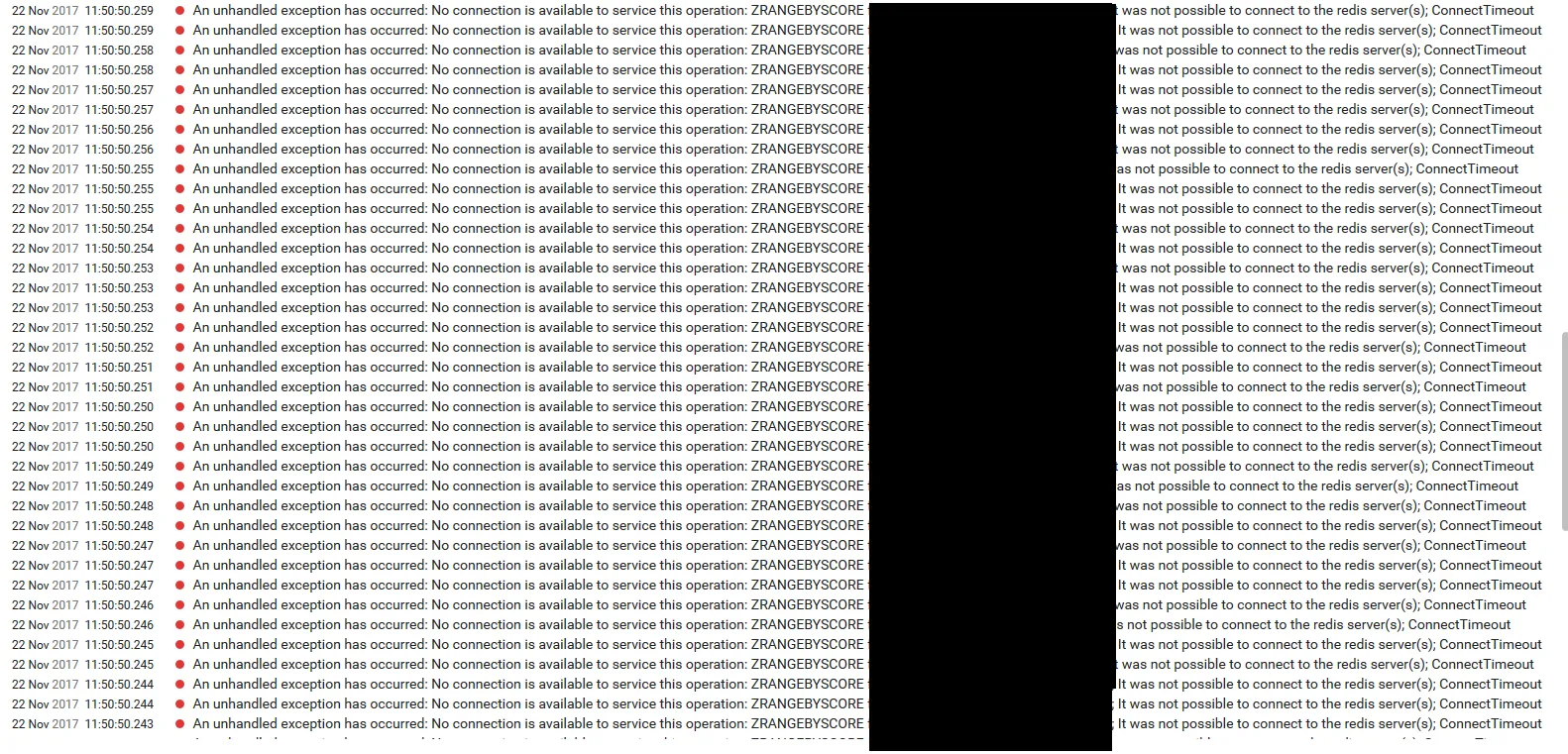Click the timestamp of the last 11:50:50.255 entry

point(83,209)
